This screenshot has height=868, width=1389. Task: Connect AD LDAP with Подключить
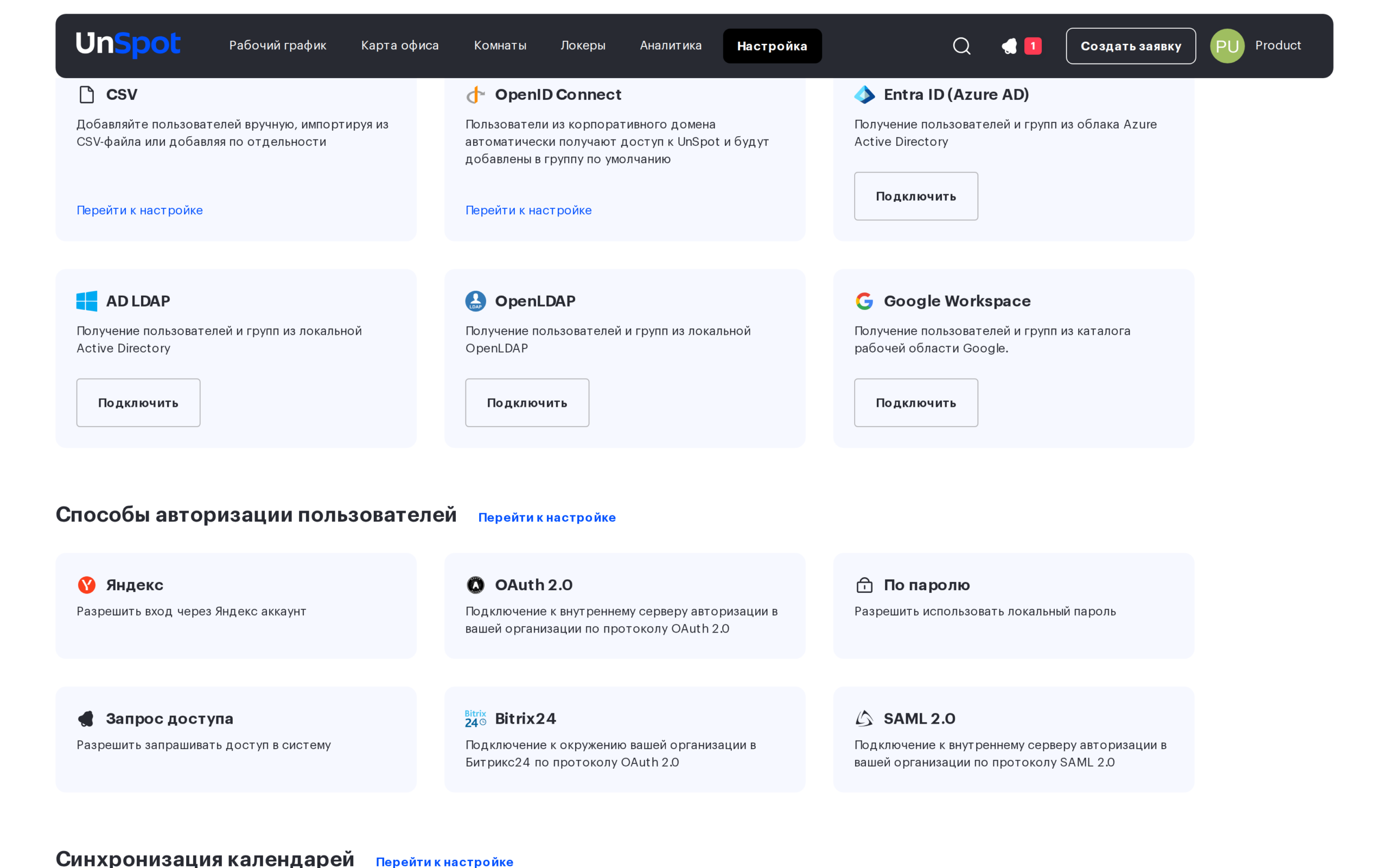[x=138, y=403]
